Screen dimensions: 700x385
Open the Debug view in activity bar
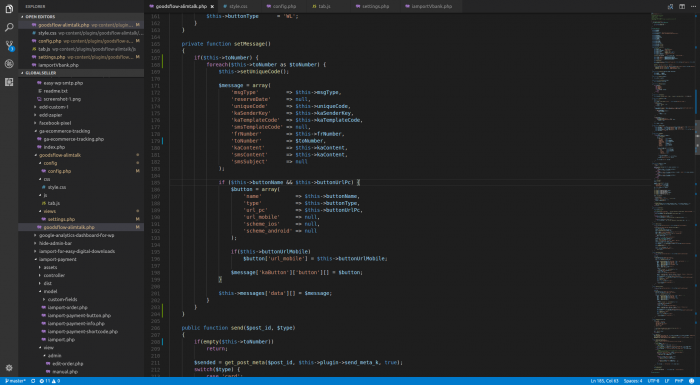tap(9, 64)
